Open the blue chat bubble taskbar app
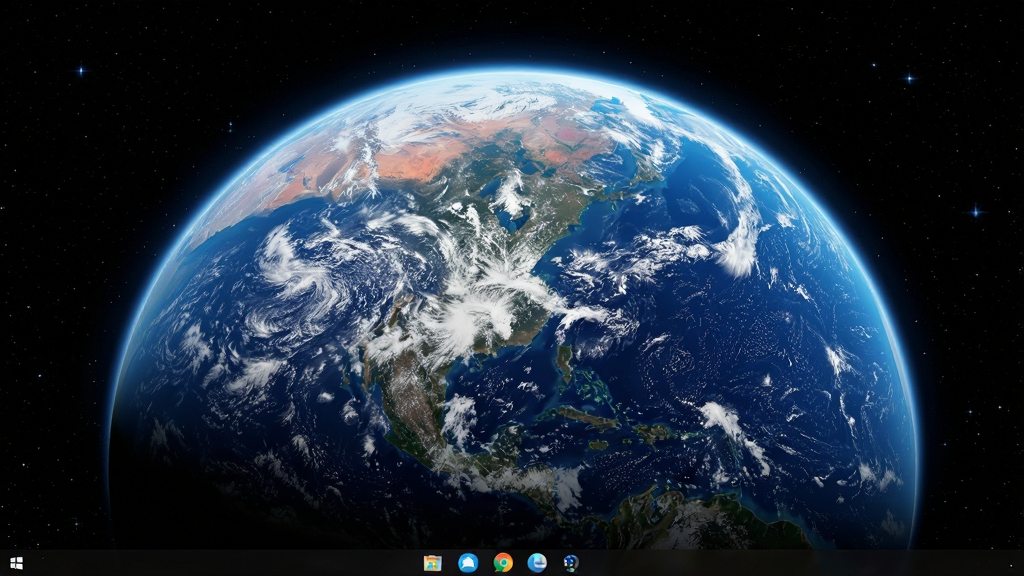Viewport: 1024px width, 576px height. pos(468,563)
